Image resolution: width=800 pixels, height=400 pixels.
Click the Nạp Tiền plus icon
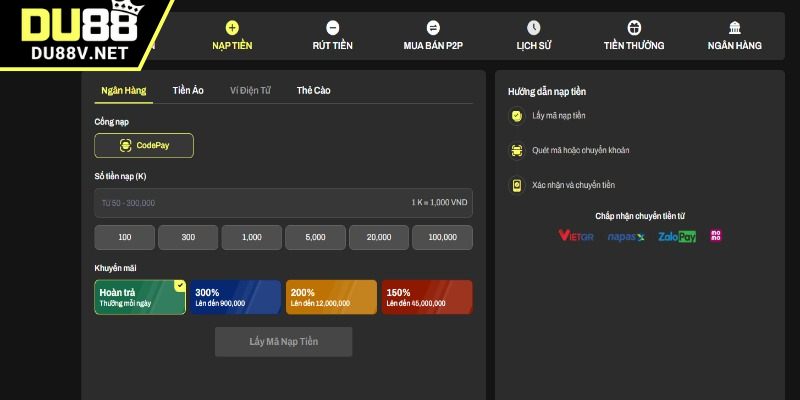[x=232, y=28]
